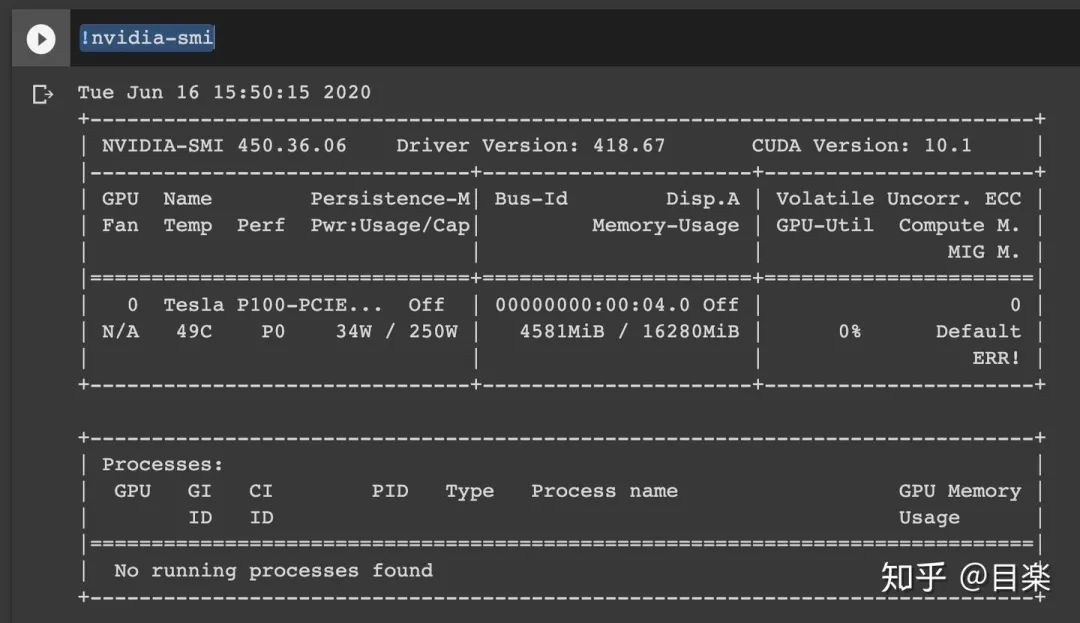The image size is (1080, 623).
Task: Click the Driver Version 418.67 text
Action: coord(530,145)
